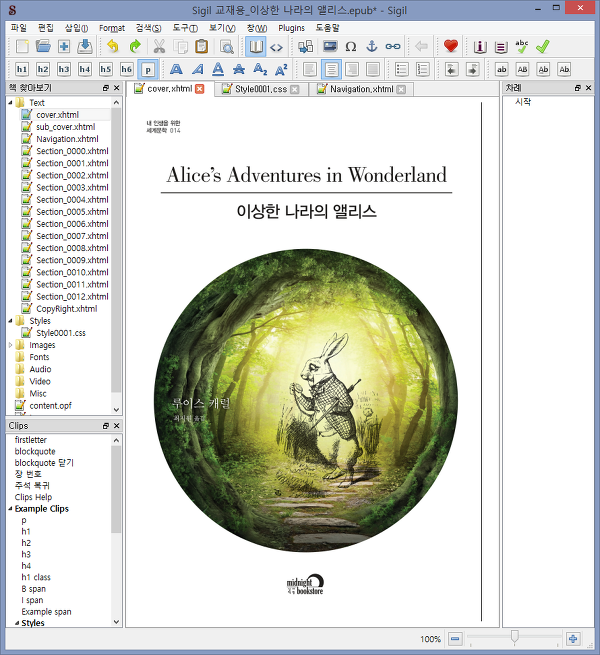Apply heading h6 style
Viewport: 600px width, 655px height.
(x=127, y=69)
